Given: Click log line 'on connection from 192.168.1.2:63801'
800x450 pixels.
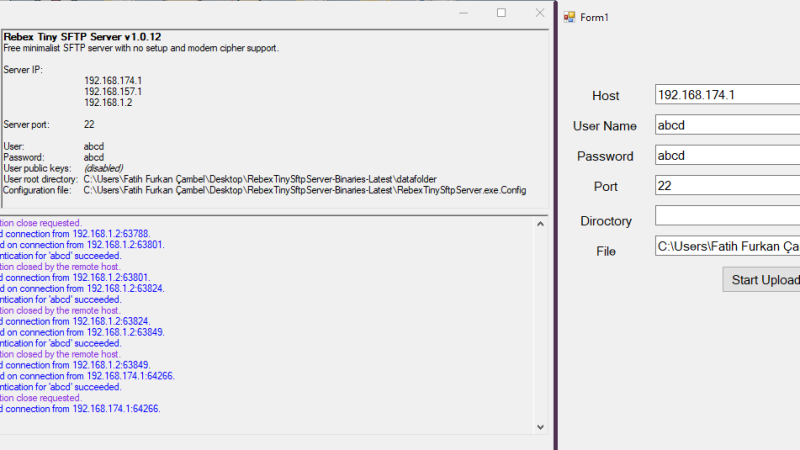Looking at the screenshot, I should coord(82,245).
